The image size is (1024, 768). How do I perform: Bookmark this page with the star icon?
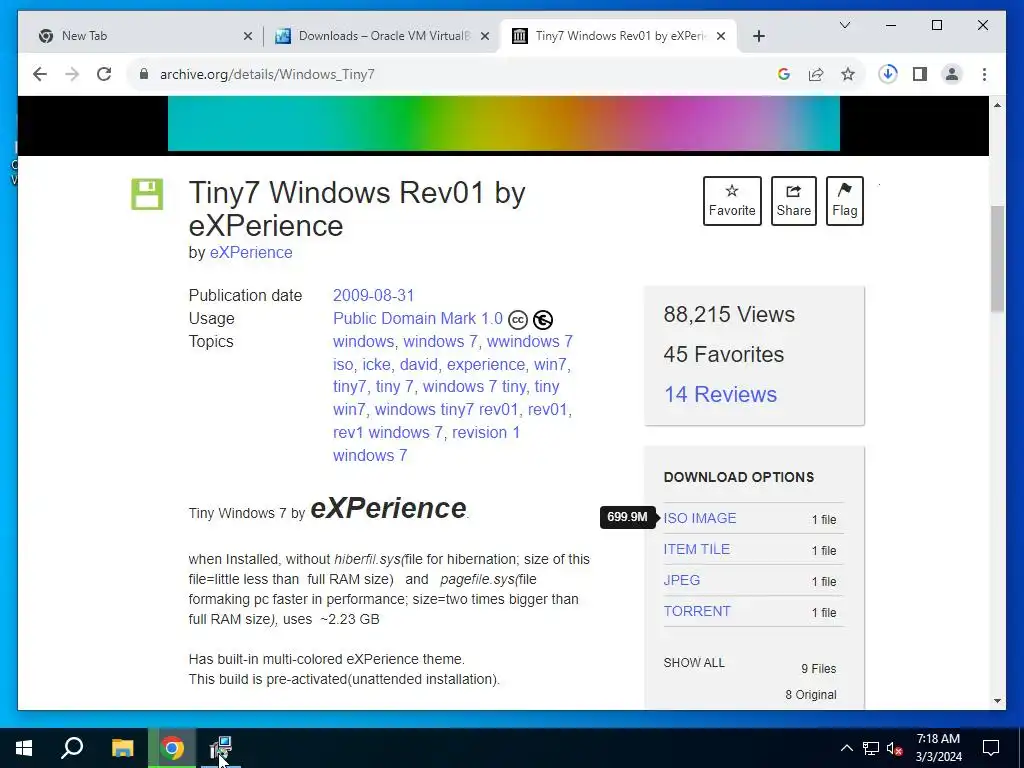coord(848,74)
